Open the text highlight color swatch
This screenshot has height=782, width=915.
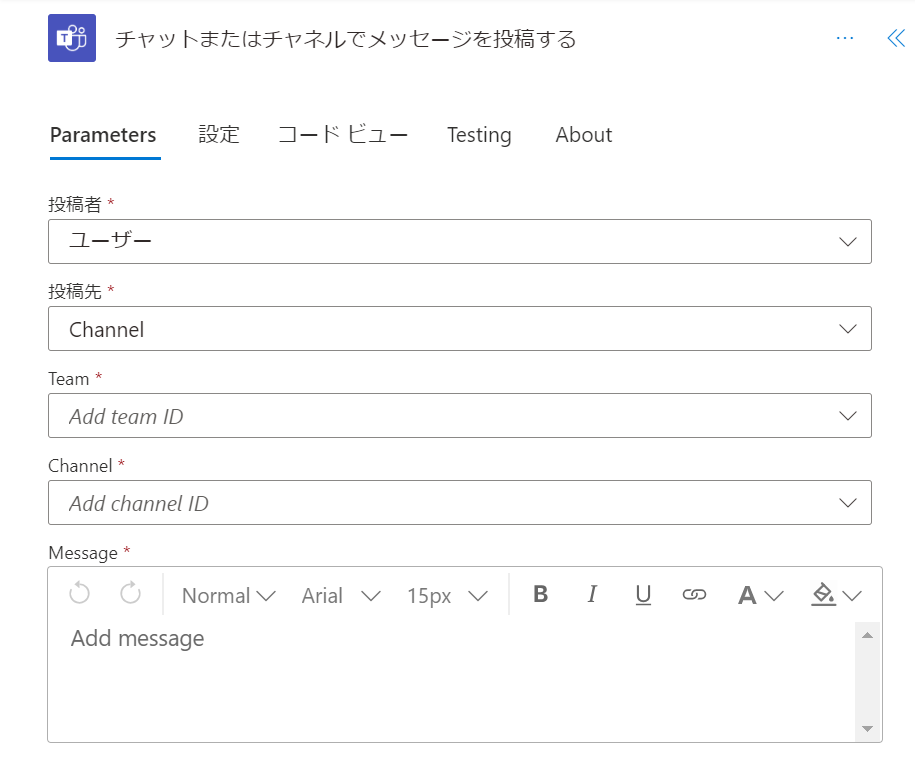828,594
